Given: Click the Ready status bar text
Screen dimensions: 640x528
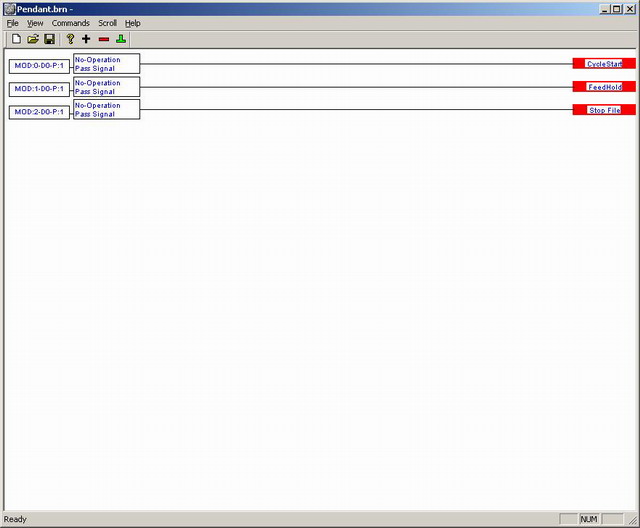Looking at the screenshot, I should (x=15, y=519).
